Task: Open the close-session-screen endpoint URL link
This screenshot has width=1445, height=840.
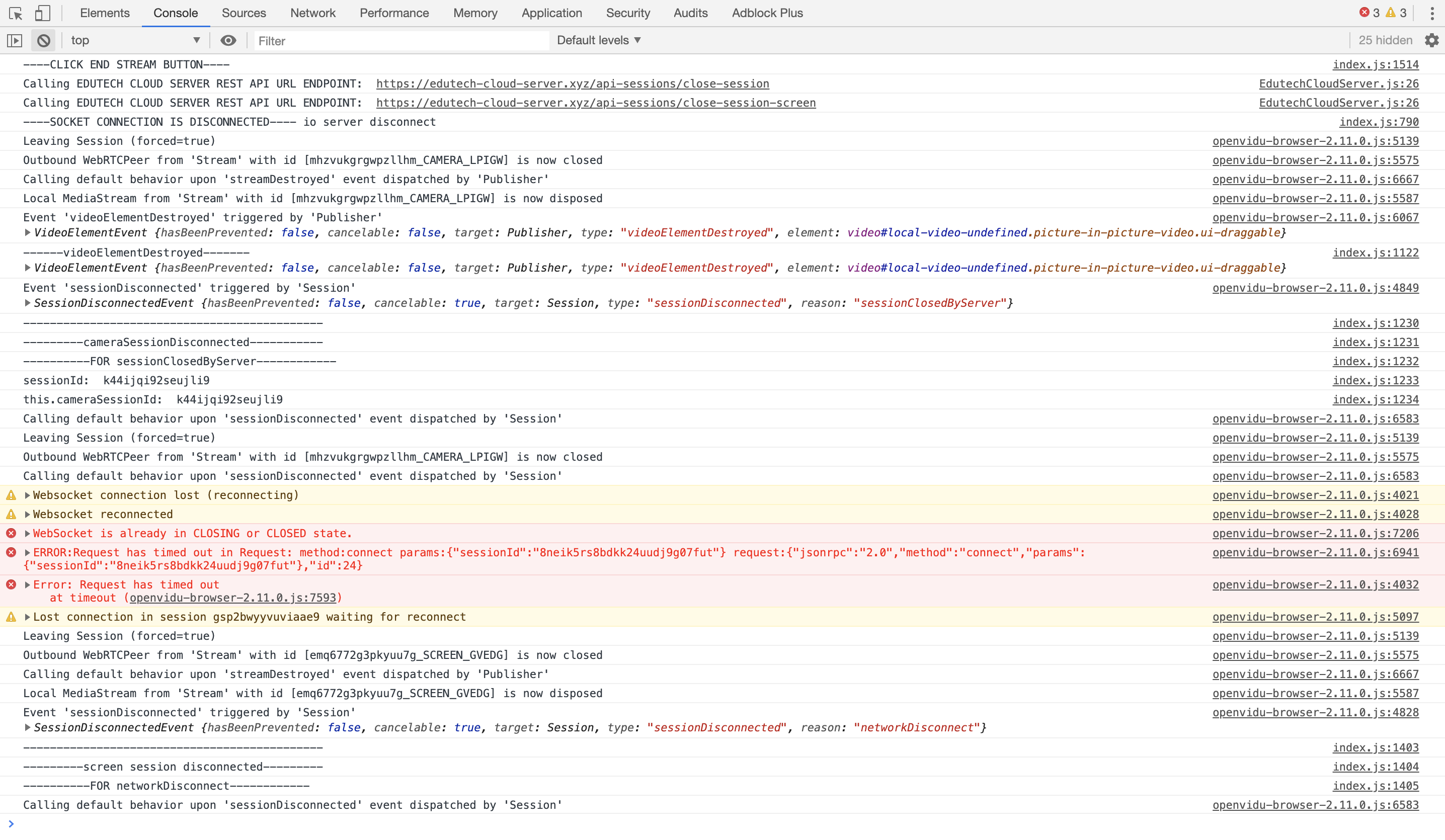Action: 596,103
